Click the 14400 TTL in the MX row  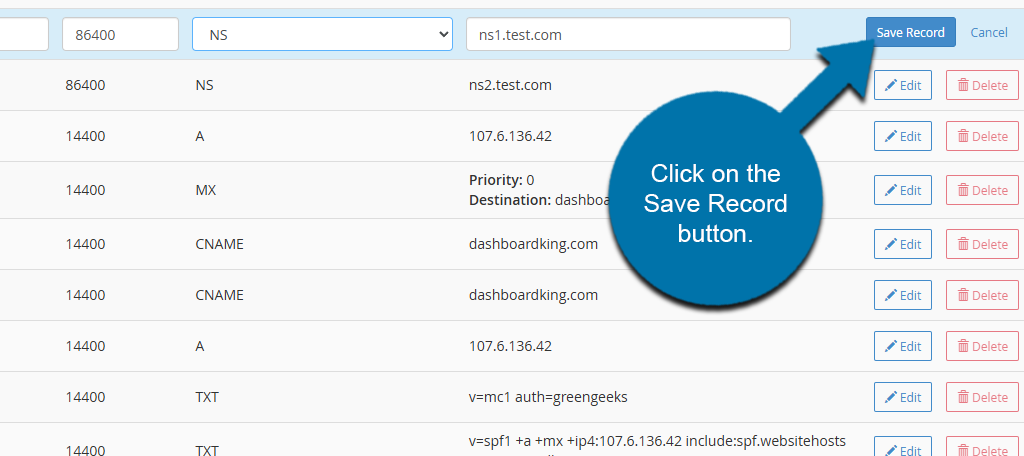pyautogui.click(x=86, y=190)
